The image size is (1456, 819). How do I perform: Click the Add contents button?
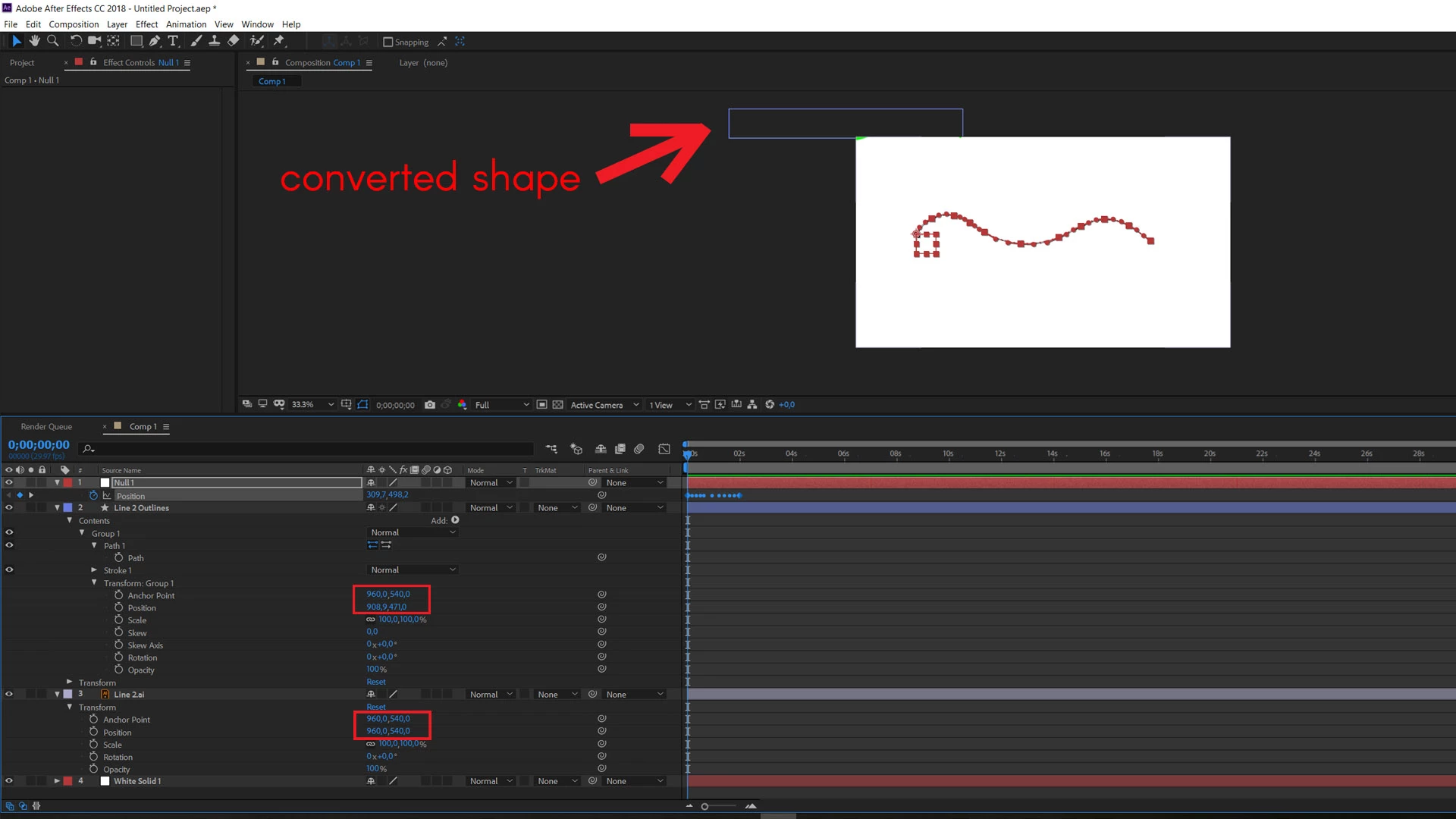point(455,520)
